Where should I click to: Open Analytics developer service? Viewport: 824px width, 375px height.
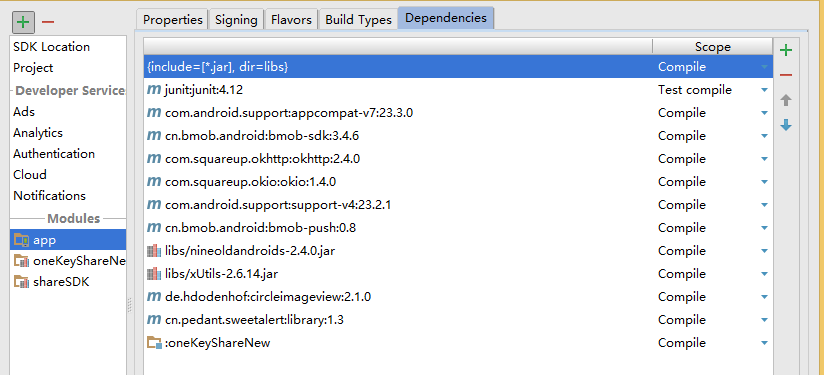(38, 133)
